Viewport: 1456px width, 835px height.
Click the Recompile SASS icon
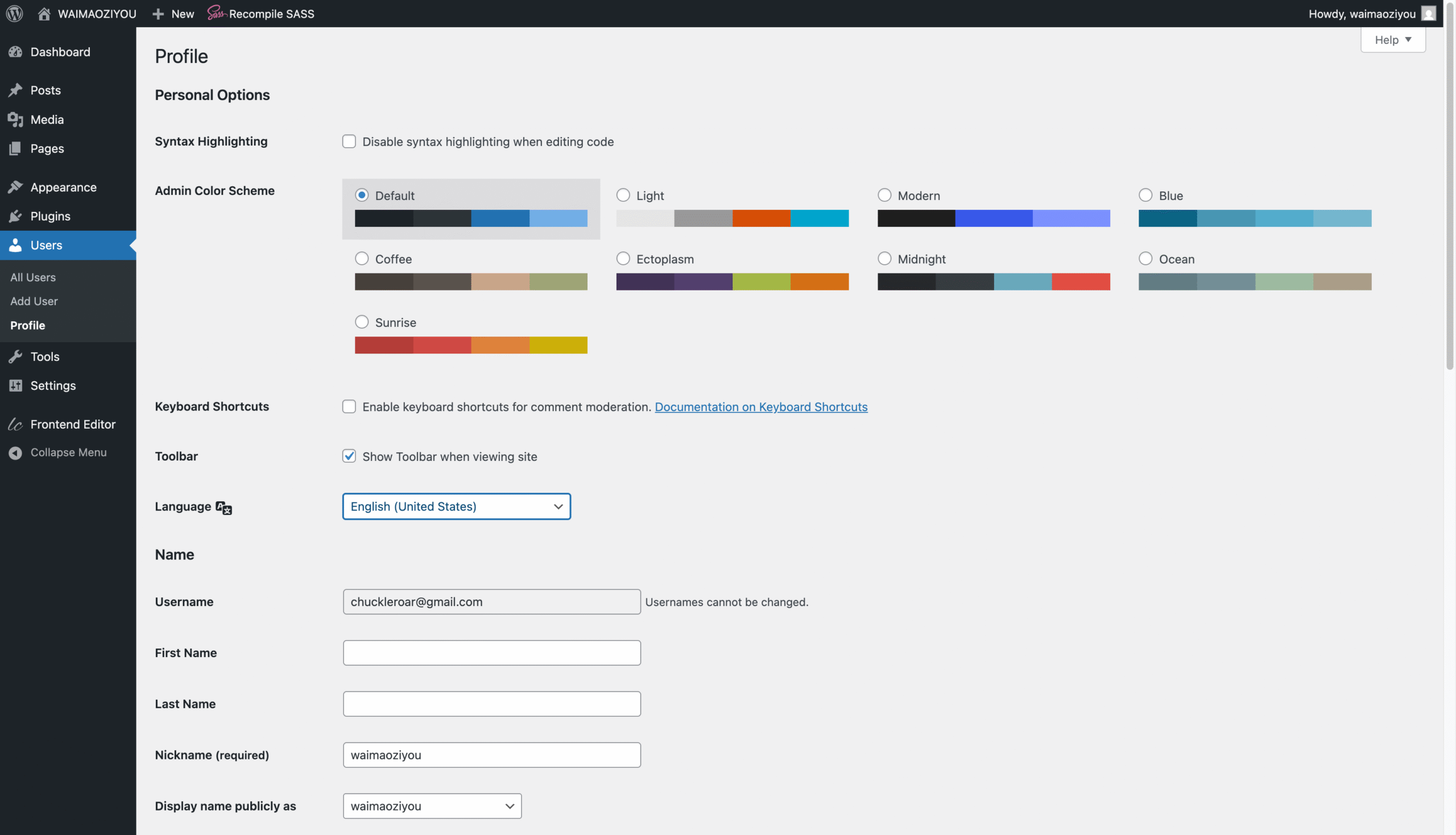click(216, 13)
